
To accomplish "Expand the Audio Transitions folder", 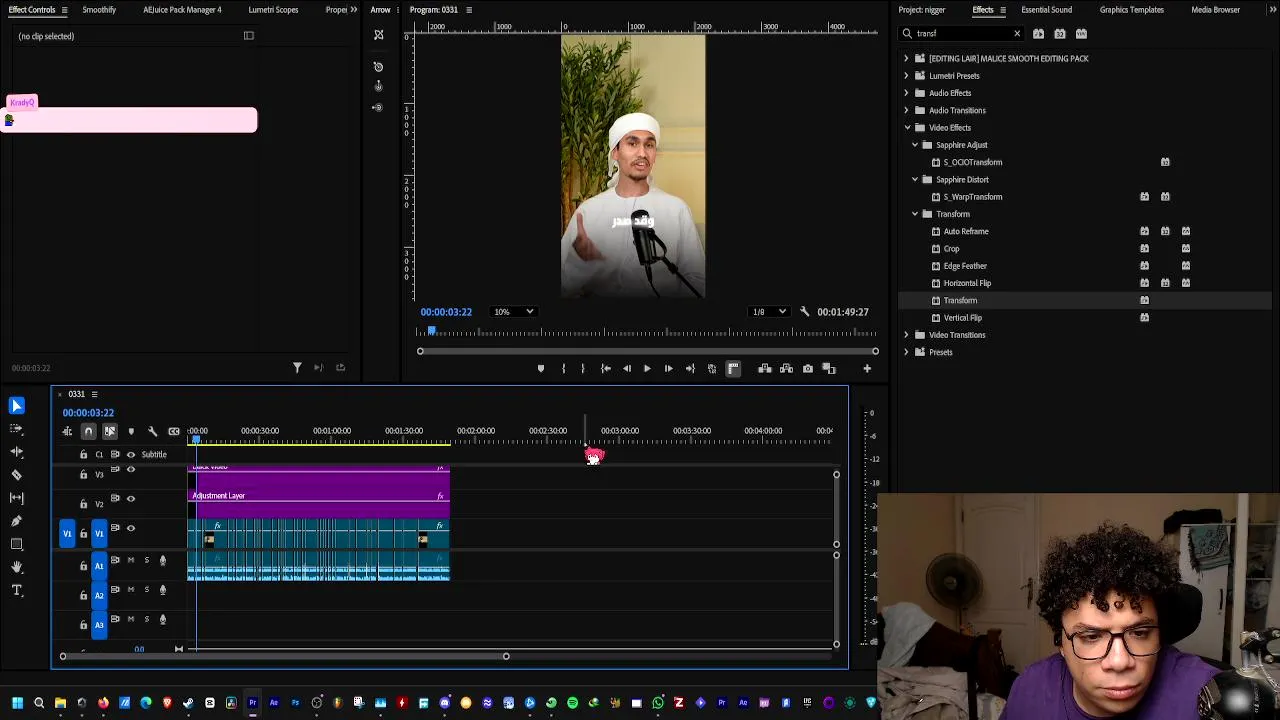I will click(x=906, y=111).
